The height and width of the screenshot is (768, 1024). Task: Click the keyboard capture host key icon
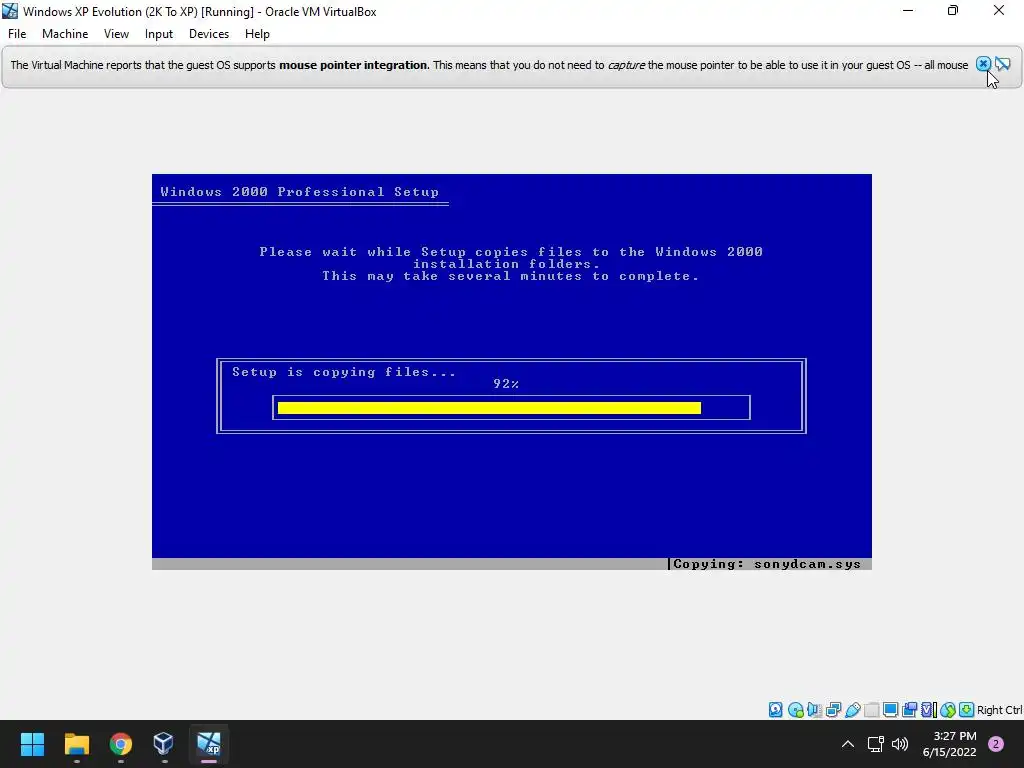point(967,710)
